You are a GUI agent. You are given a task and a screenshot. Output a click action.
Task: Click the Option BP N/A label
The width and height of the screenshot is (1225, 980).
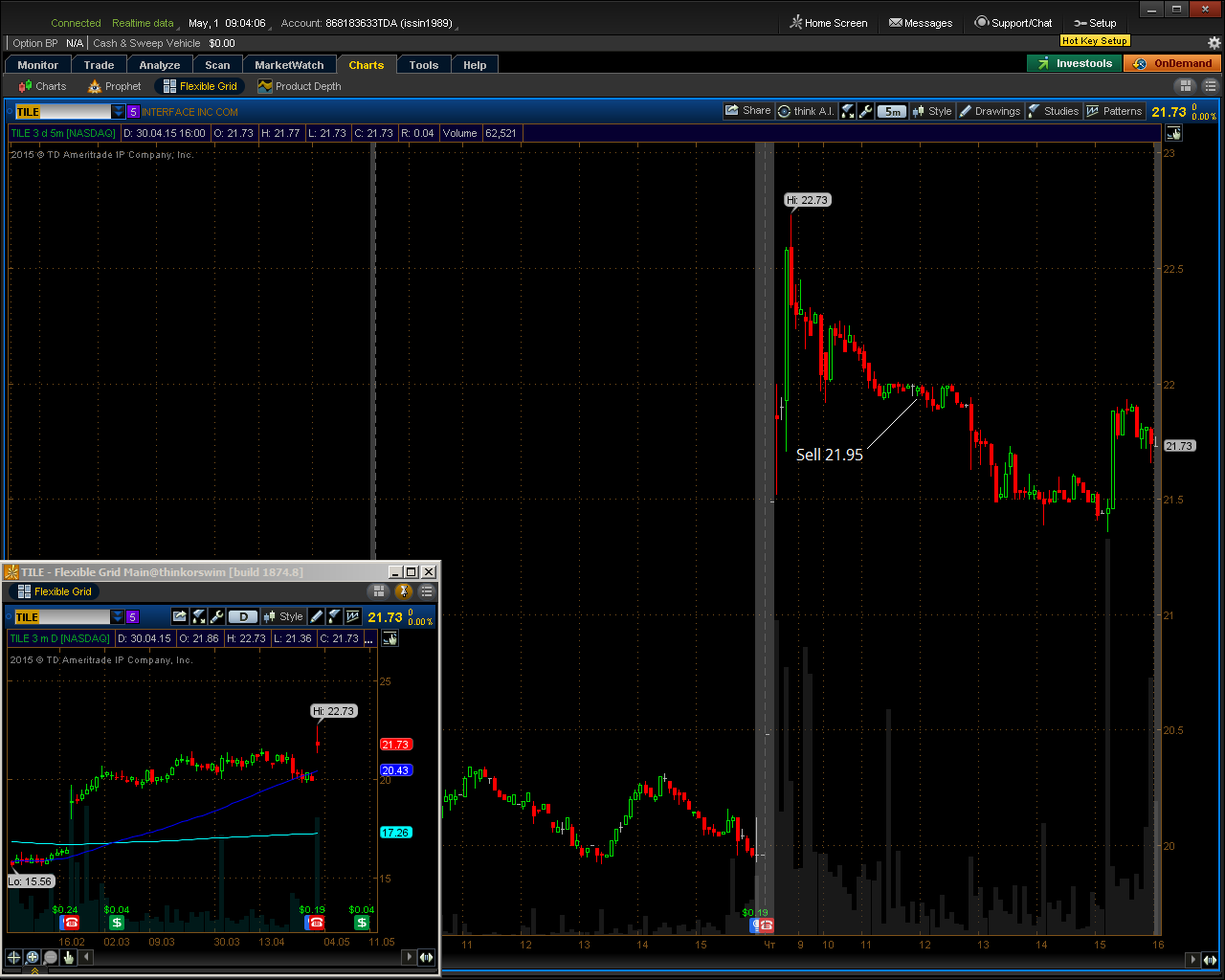48,43
